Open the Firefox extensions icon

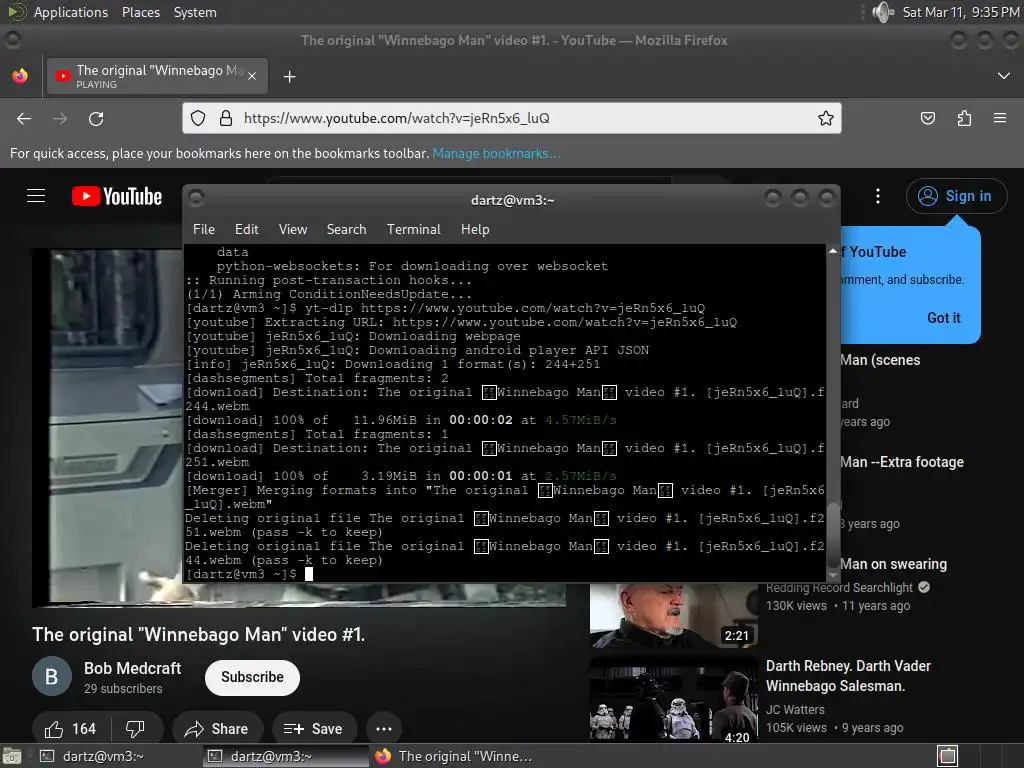[x=964, y=118]
